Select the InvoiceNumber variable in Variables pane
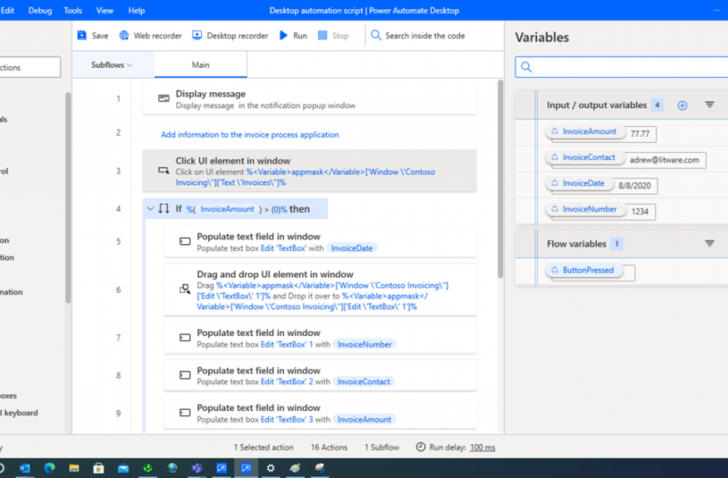728x478 pixels. pyautogui.click(x=585, y=209)
